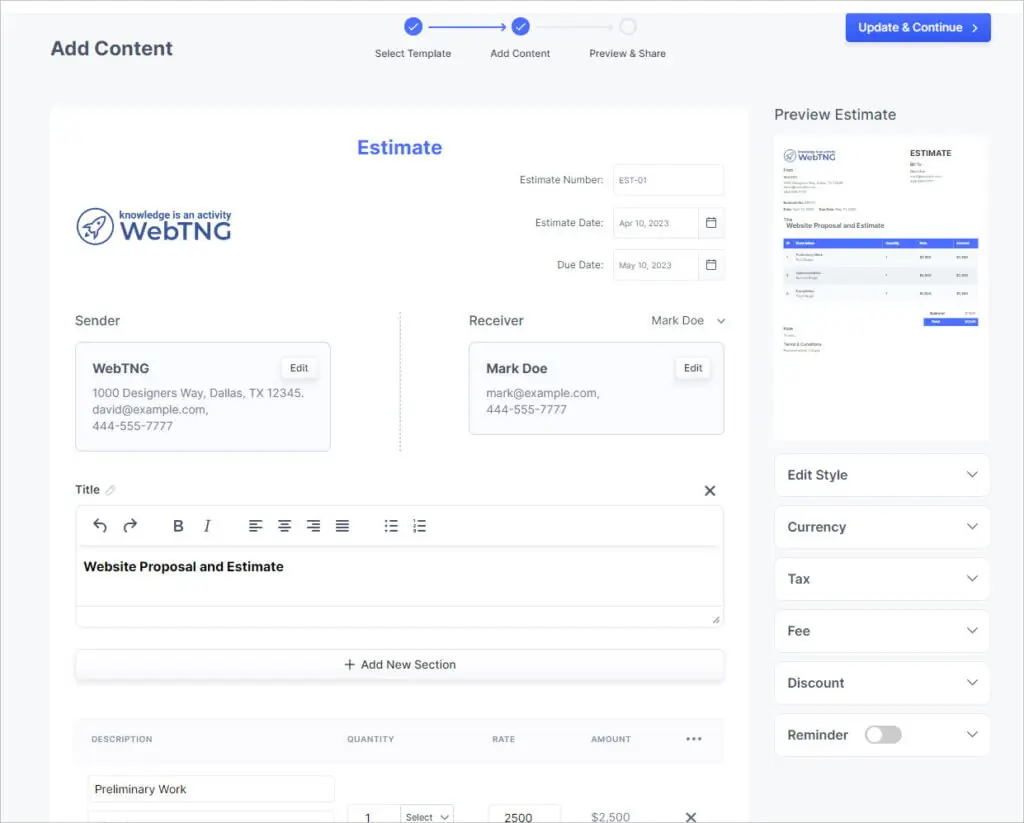Open the three-dot menu on the items table
The width and height of the screenshot is (1024, 823).
[694, 738]
